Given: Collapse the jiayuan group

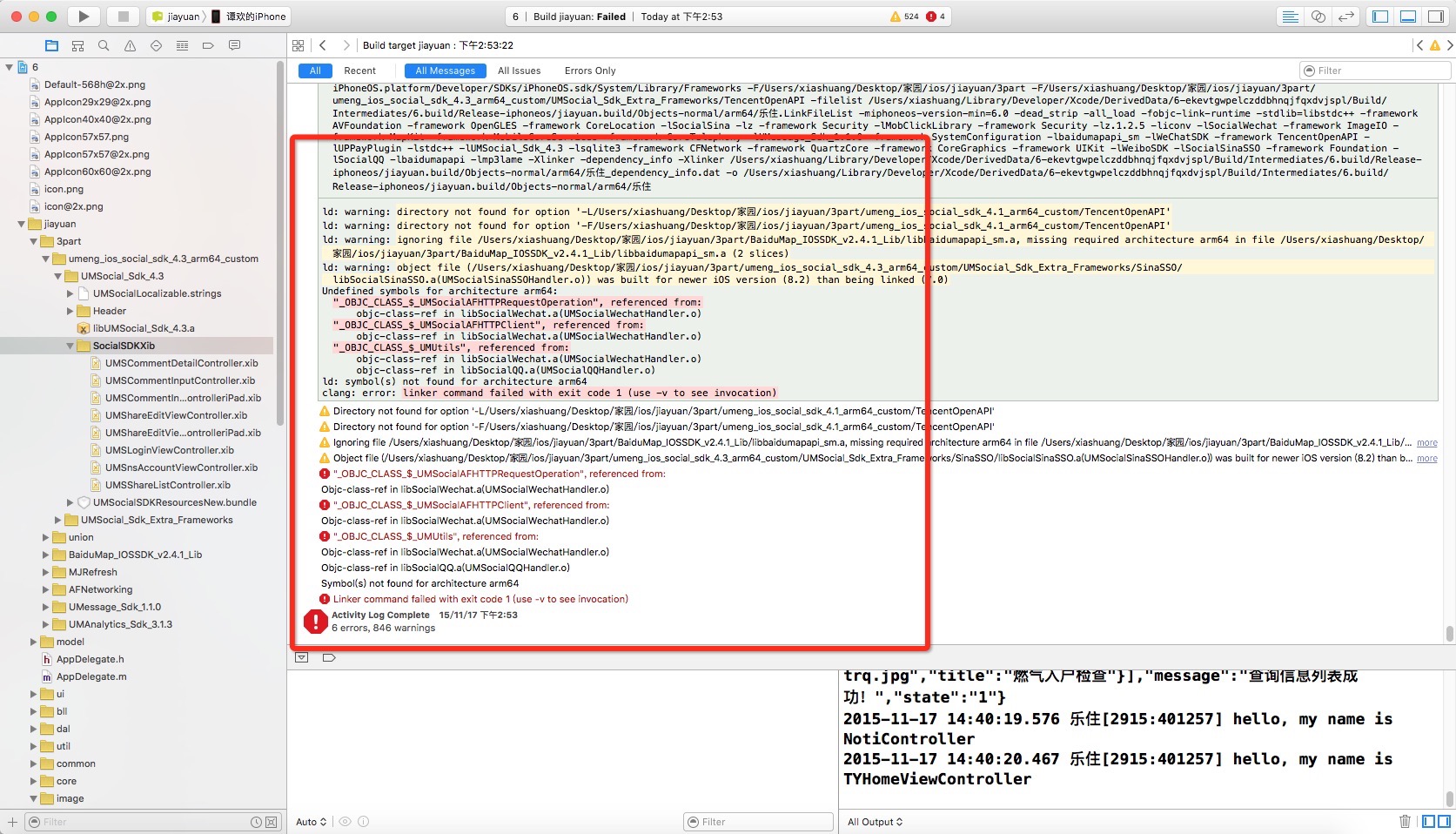Looking at the screenshot, I should coord(22,224).
